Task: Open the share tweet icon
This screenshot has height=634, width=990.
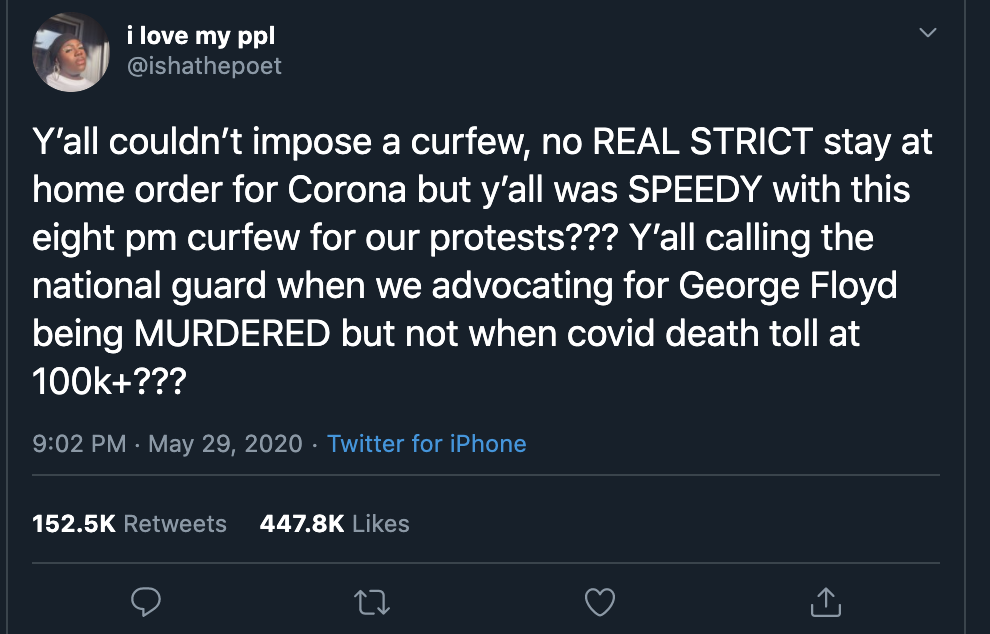Action: [823, 601]
